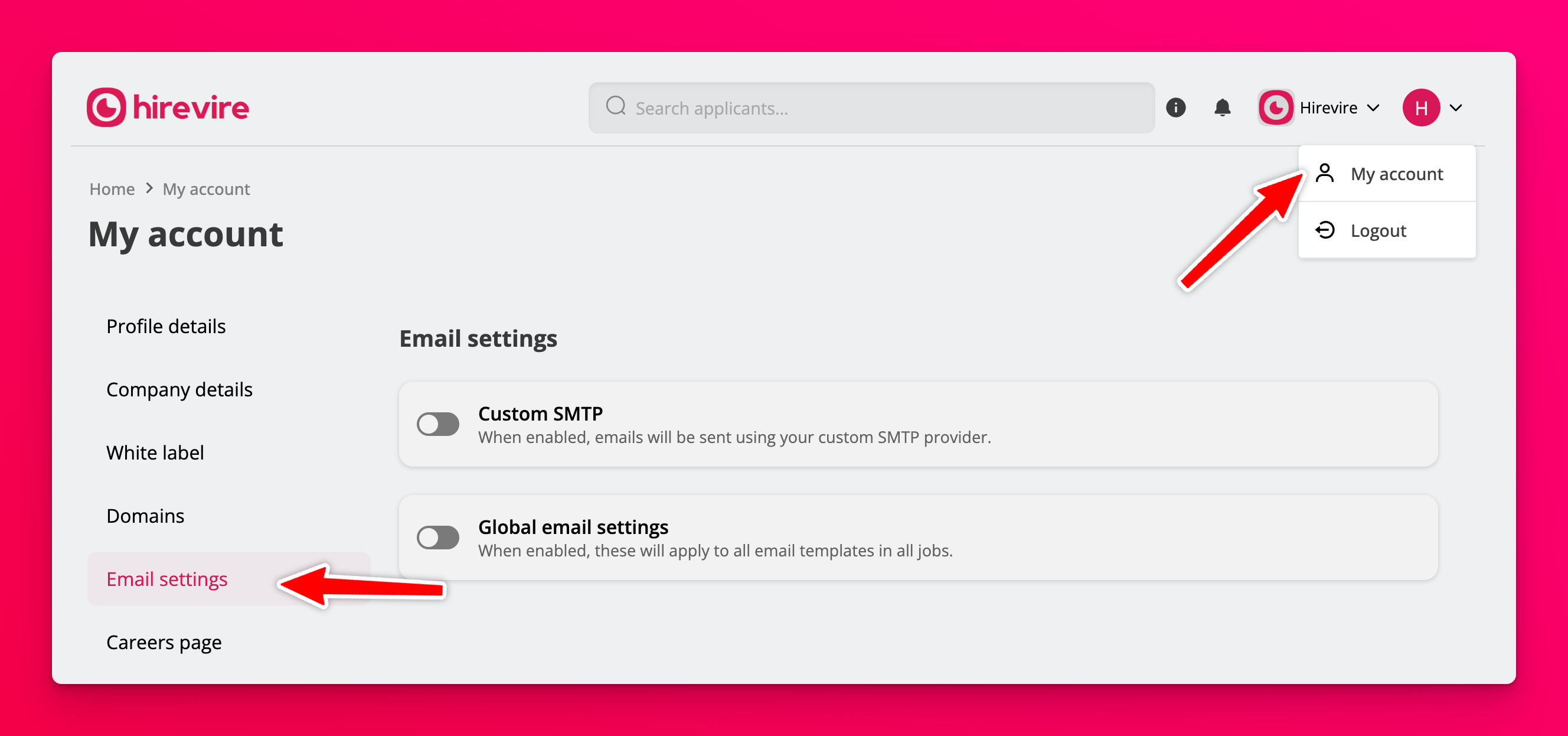Image resolution: width=1568 pixels, height=736 pixels.
Task: Go to Home breadcrumb link
Action: tap(112, 189)
